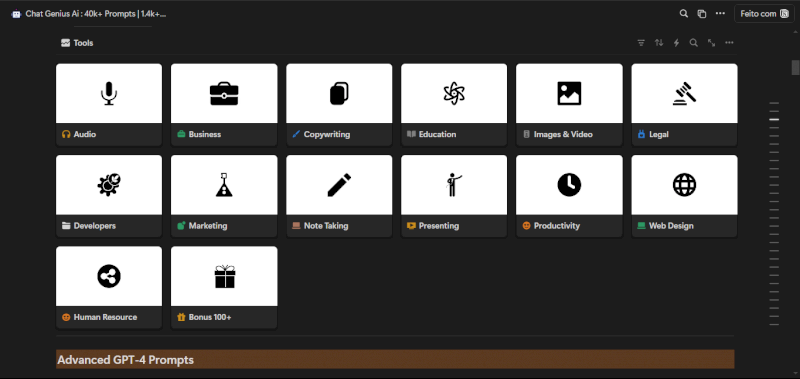This screenshot has height=379, width=800.
Task: Open the Business briefcase card
Action: click(224, 93)
